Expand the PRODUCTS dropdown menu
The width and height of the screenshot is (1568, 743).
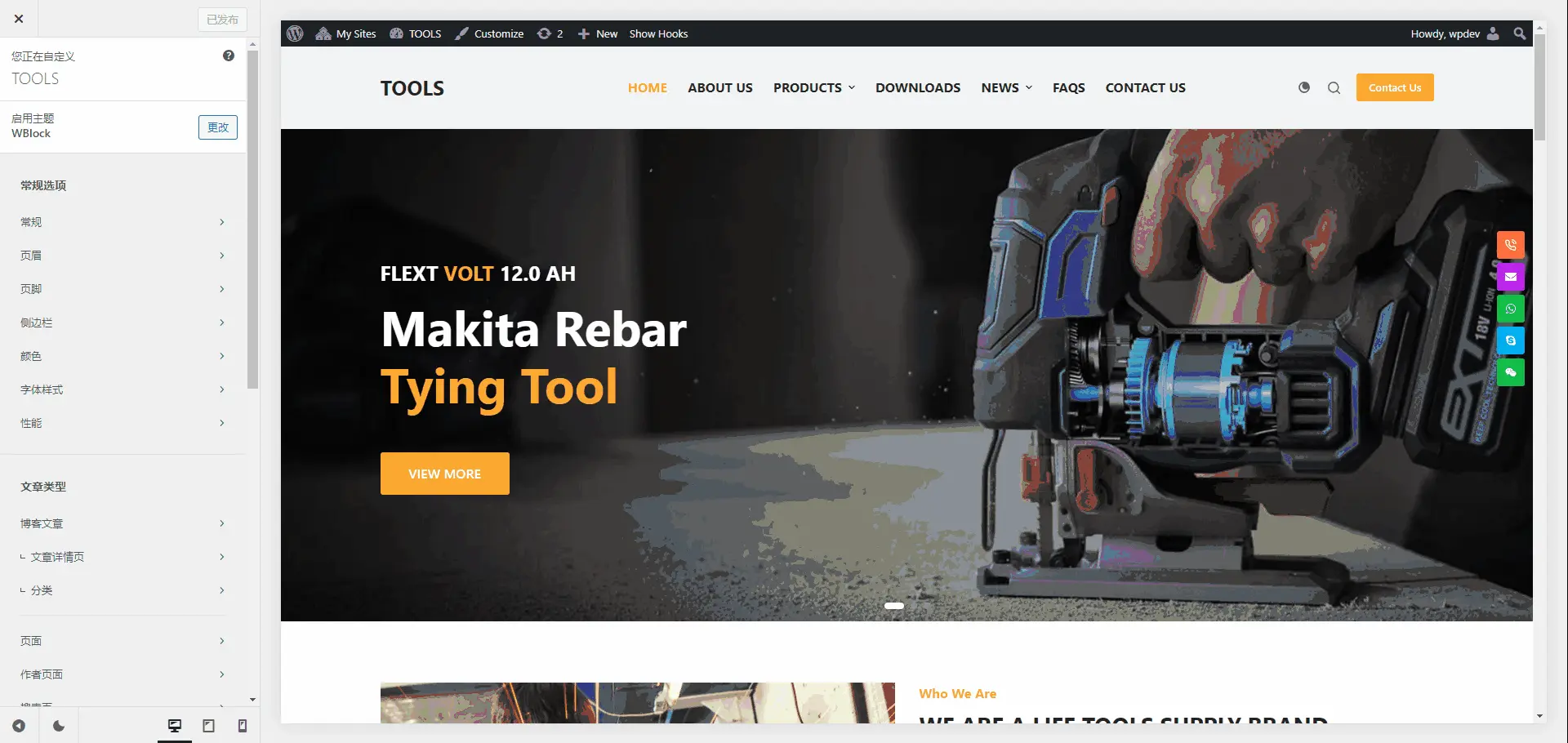tap(813, 88)
